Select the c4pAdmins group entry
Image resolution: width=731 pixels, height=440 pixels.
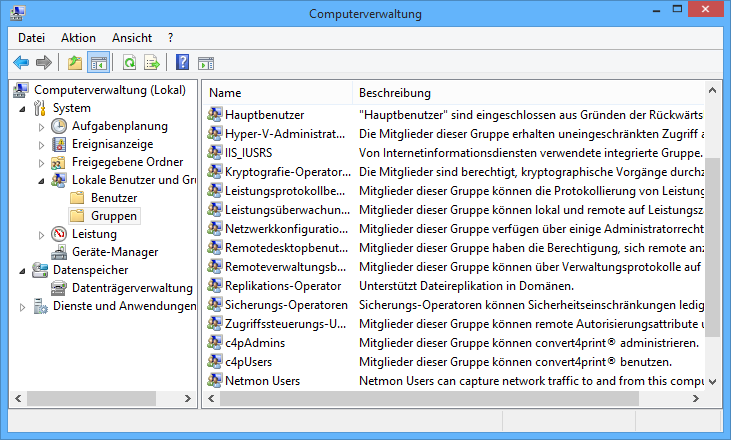coord(254,342)
